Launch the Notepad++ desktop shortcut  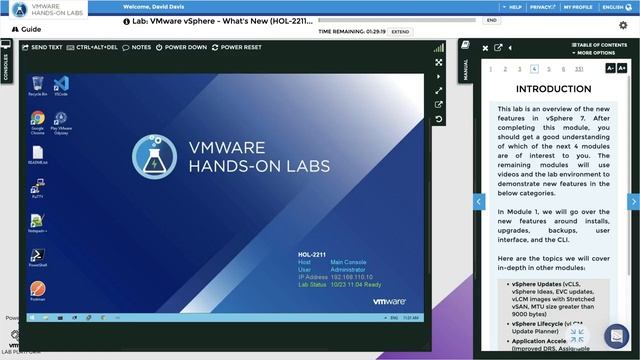pos(38,223)
